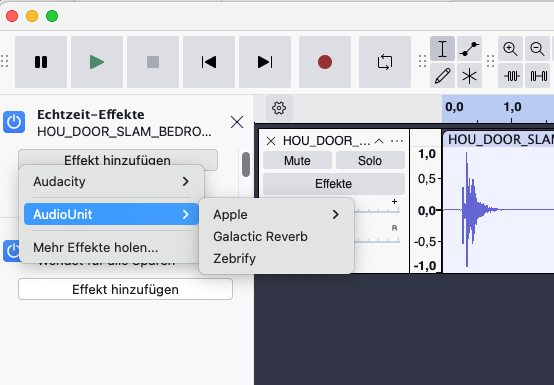Screen dimensions: 554x385
Task: Click the red Record button
Action: tap(325, 62)
